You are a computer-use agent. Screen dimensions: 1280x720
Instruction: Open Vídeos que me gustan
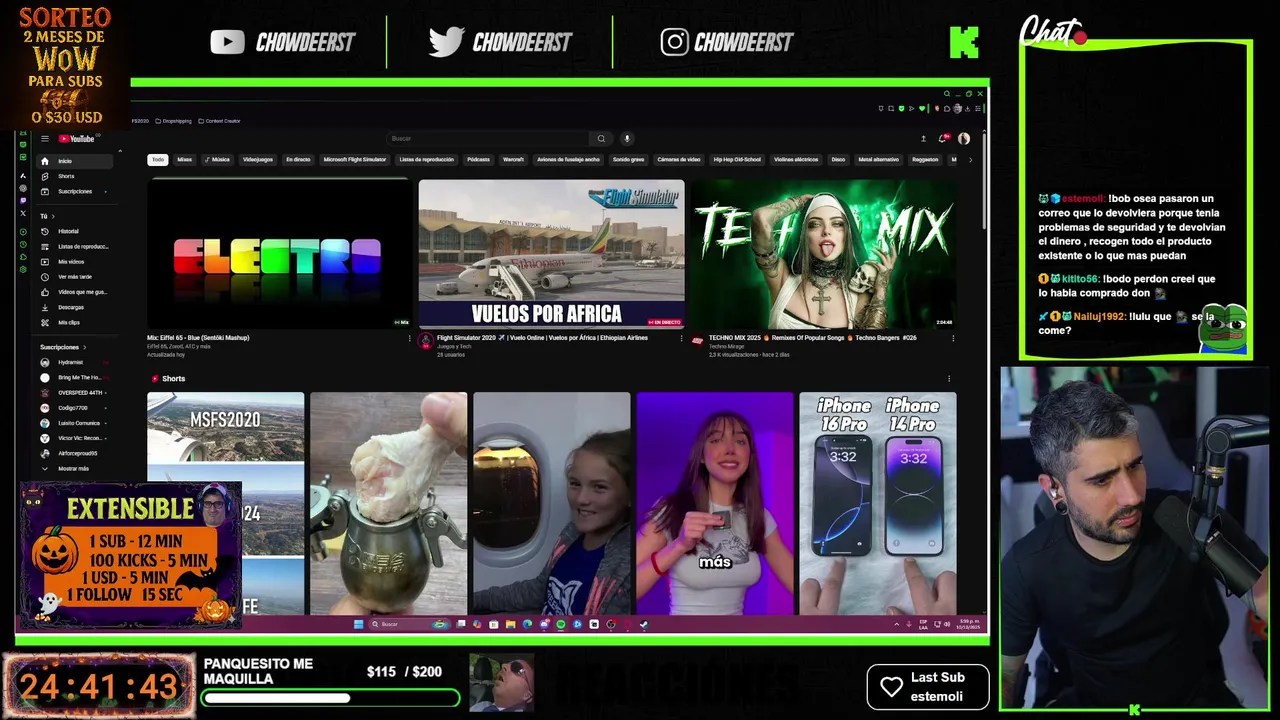pos(77,292)
